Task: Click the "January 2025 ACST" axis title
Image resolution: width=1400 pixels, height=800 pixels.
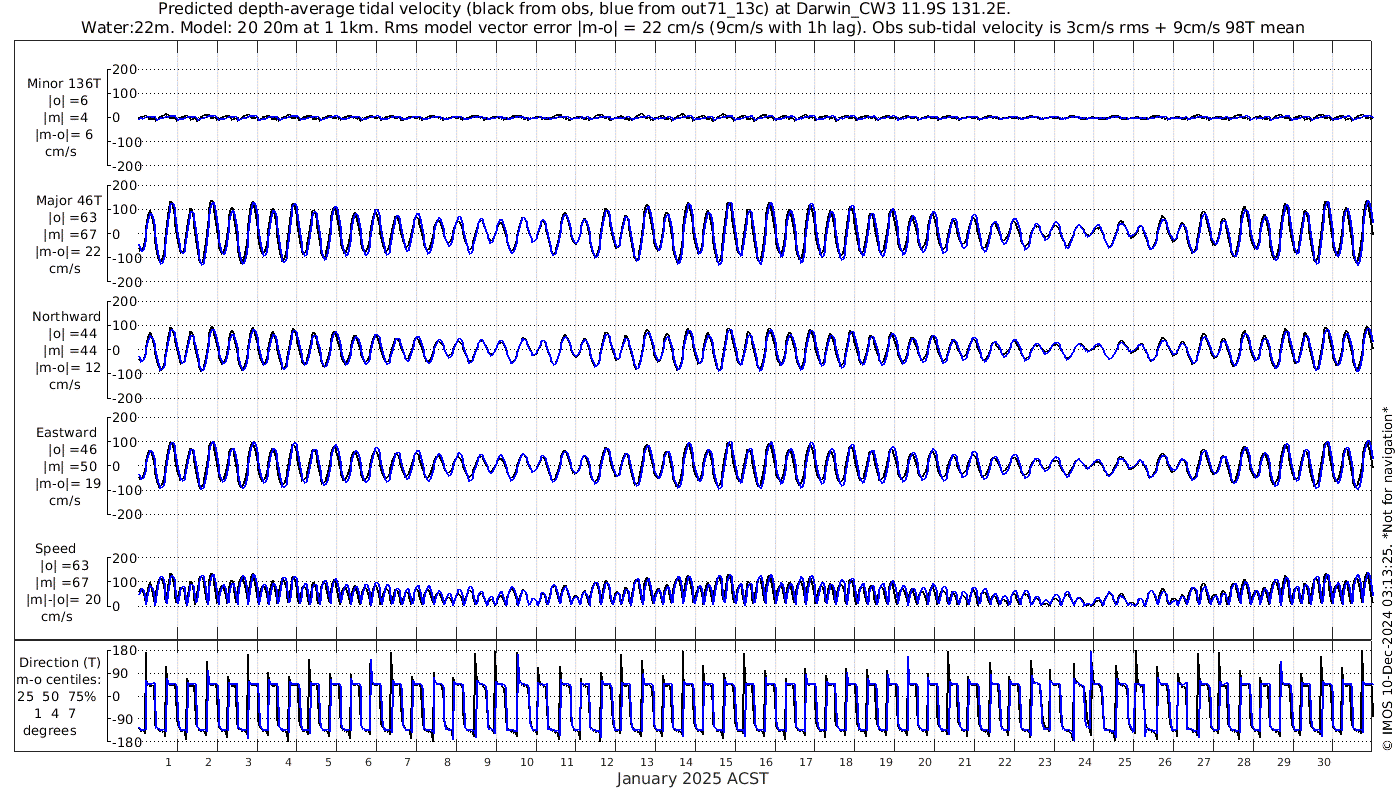Action: (x=692, y=779)
